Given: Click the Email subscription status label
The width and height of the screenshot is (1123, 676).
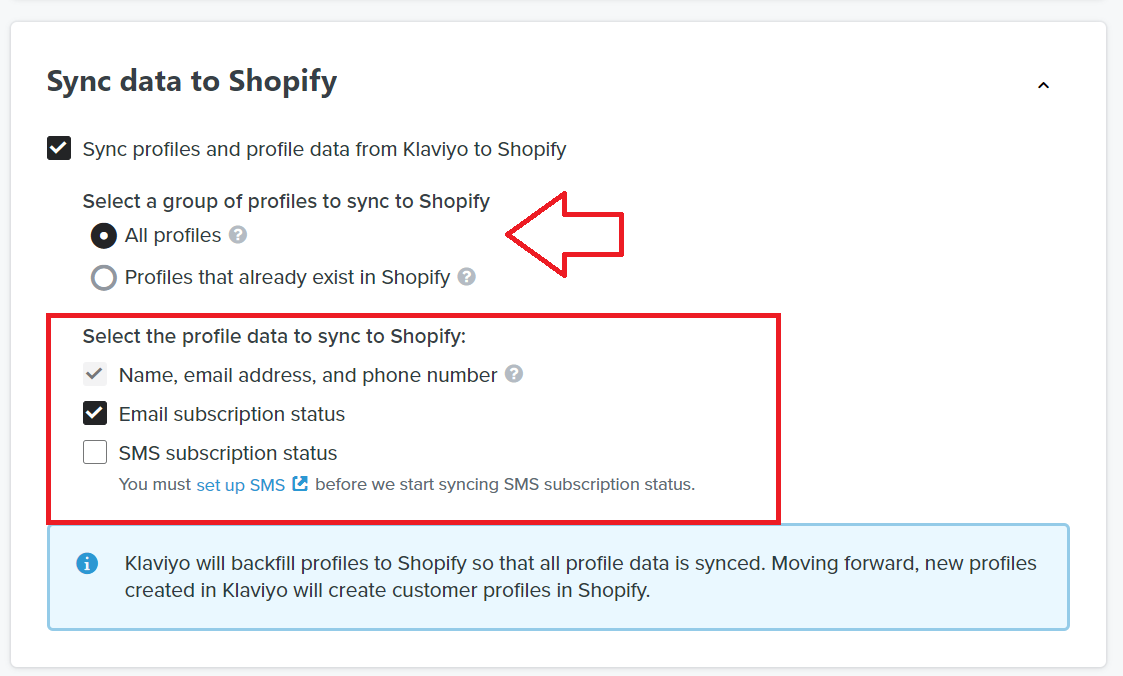Looking at the screenshot, I should pos(231,414).
